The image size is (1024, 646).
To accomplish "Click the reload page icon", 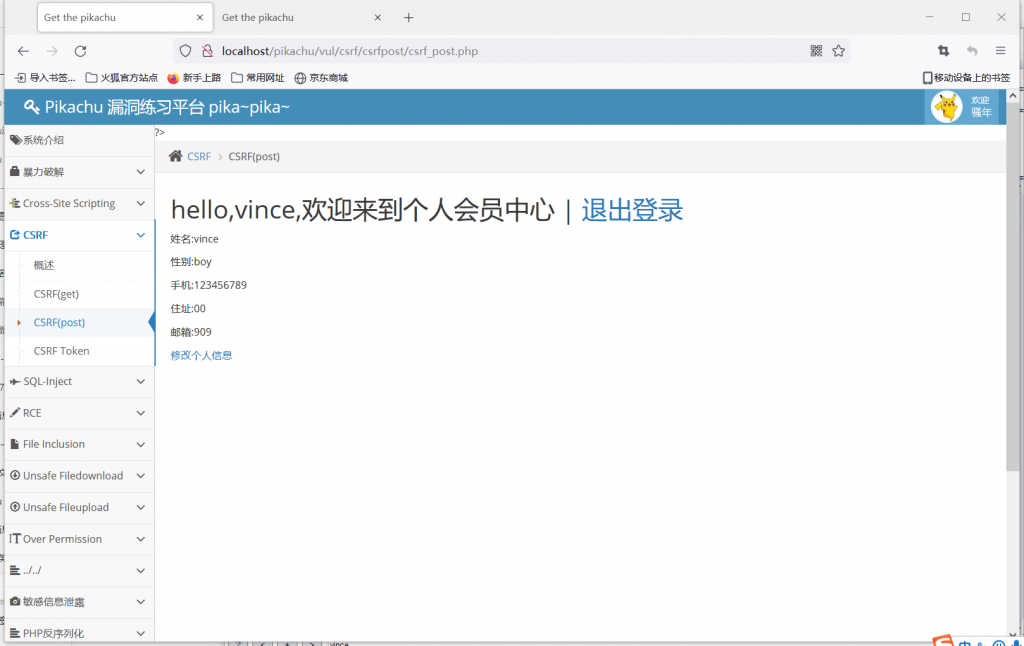I will tap(80, 51).
